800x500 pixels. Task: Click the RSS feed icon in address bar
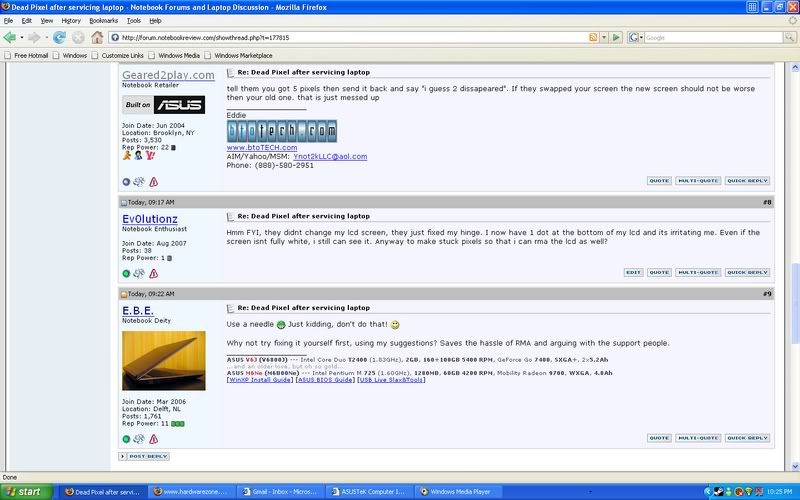click(593, 37)
